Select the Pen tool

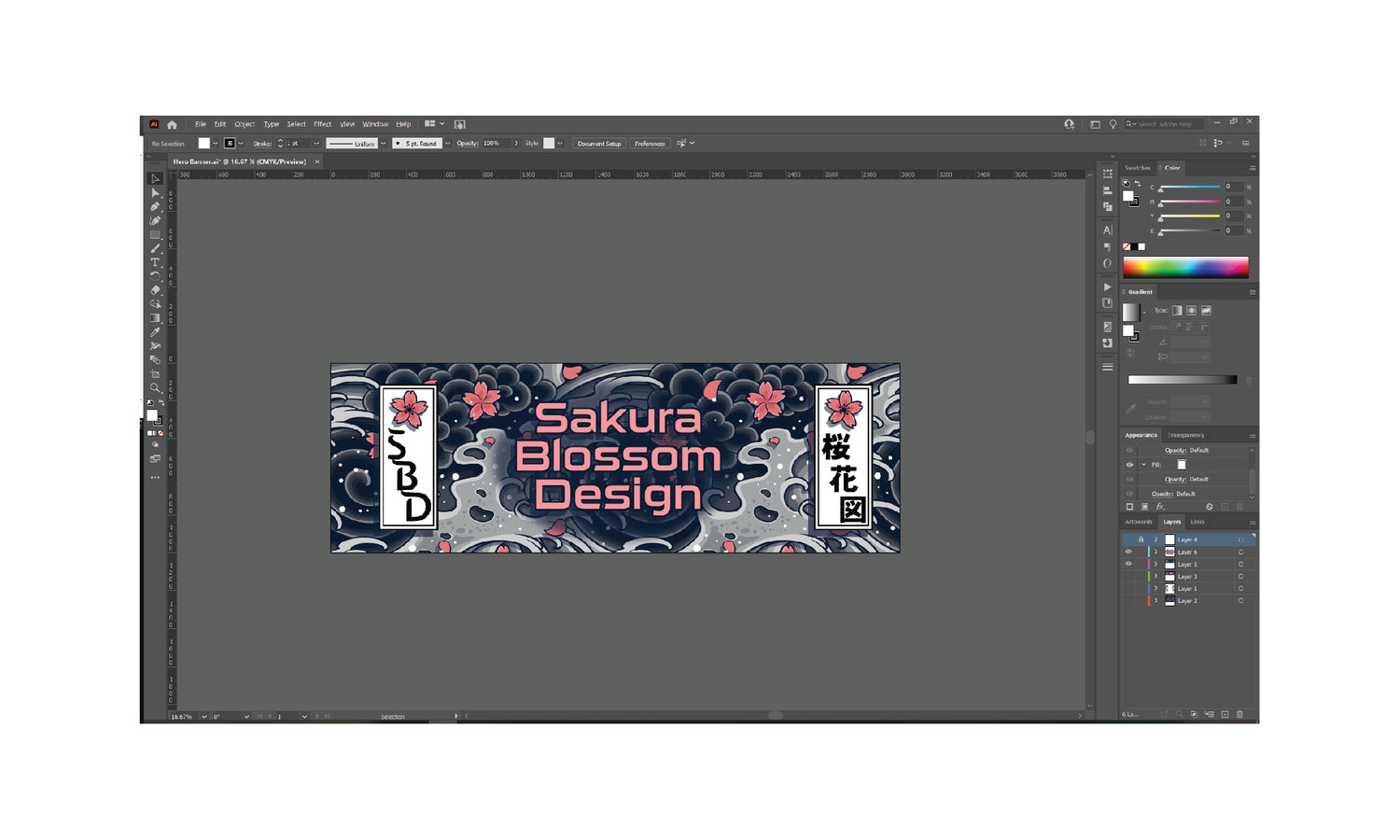155,207
